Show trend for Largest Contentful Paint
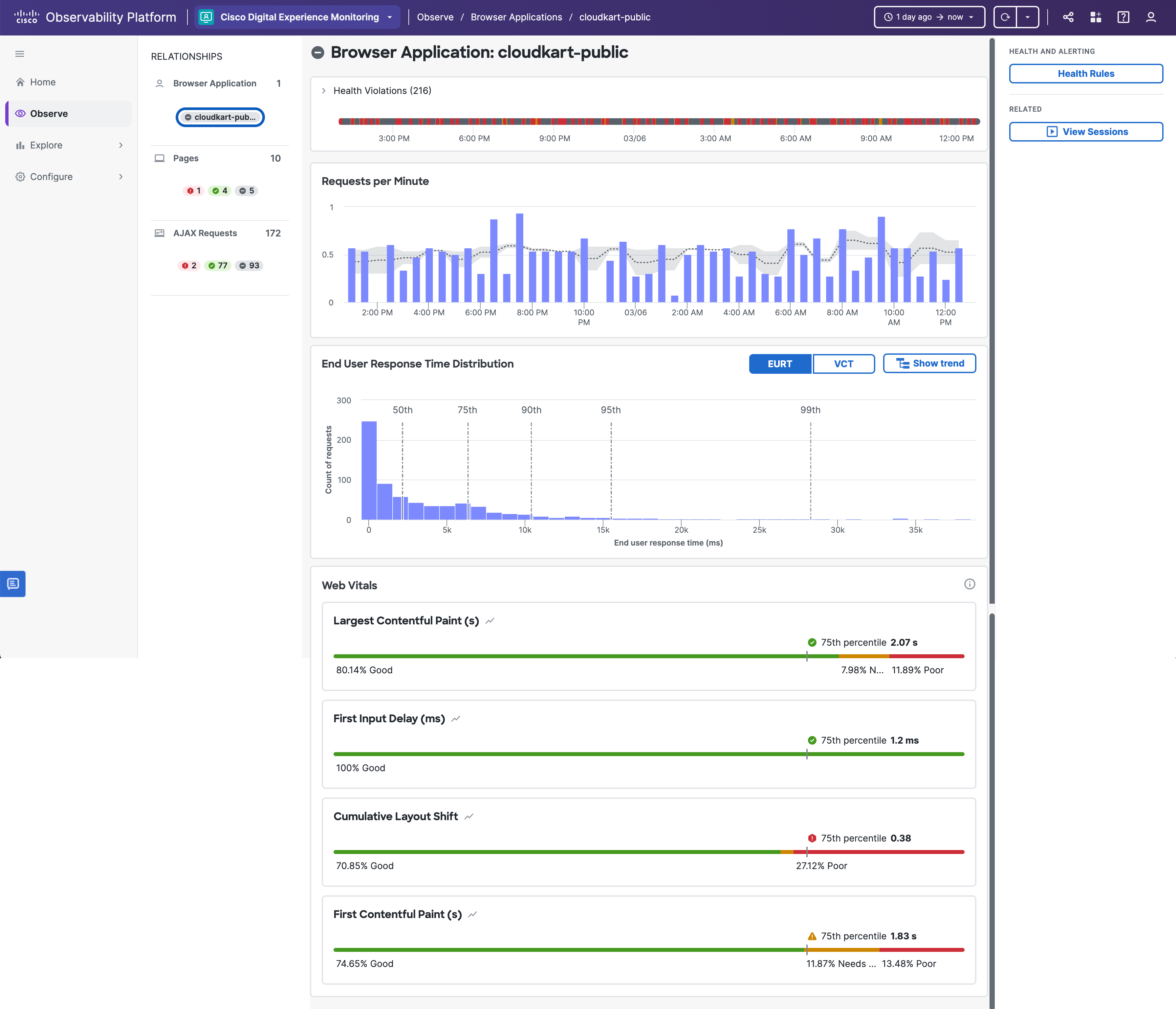The image size is (1176, 1009). [490, 621]
